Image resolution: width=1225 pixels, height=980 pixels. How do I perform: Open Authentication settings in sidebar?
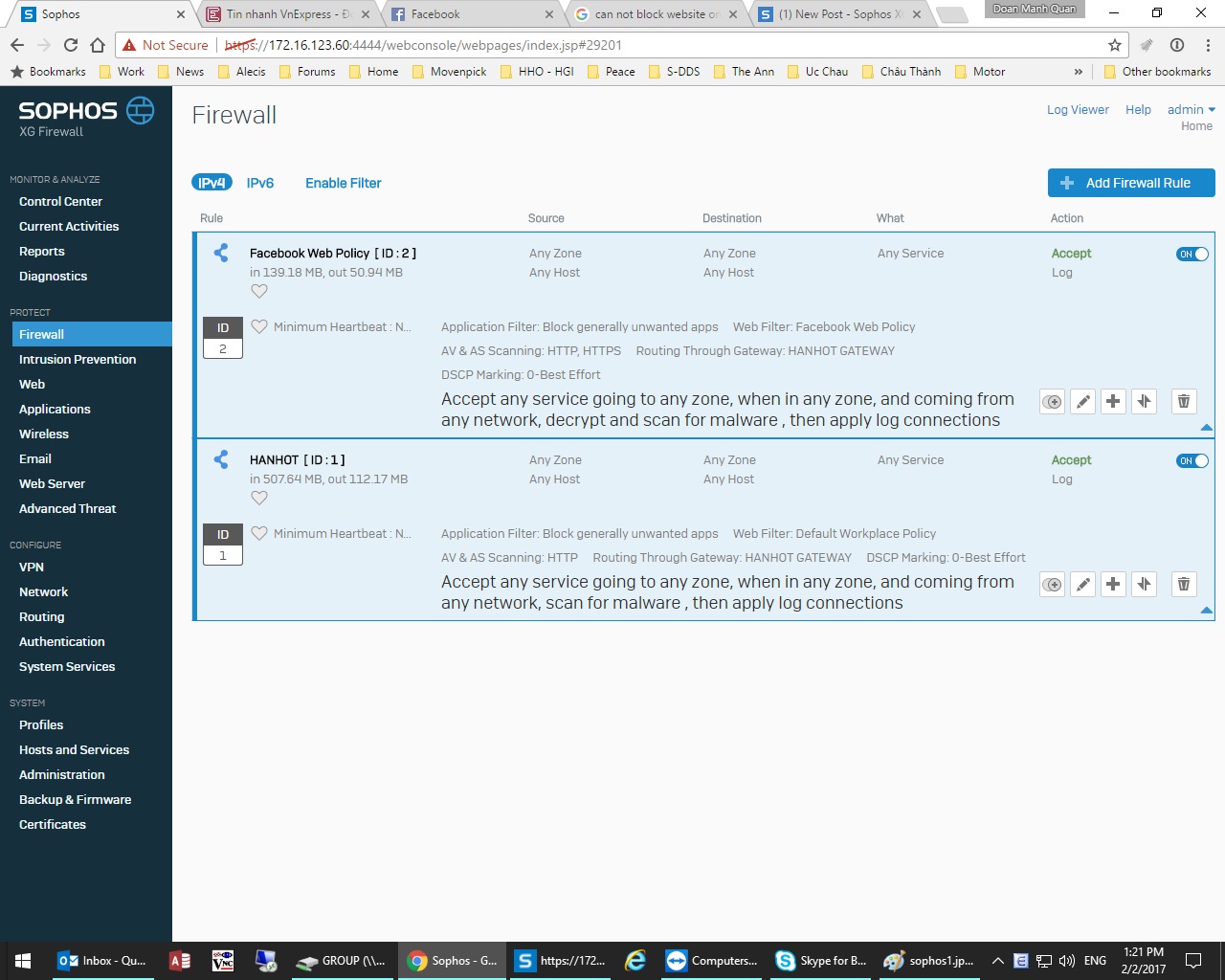point(62,642)
